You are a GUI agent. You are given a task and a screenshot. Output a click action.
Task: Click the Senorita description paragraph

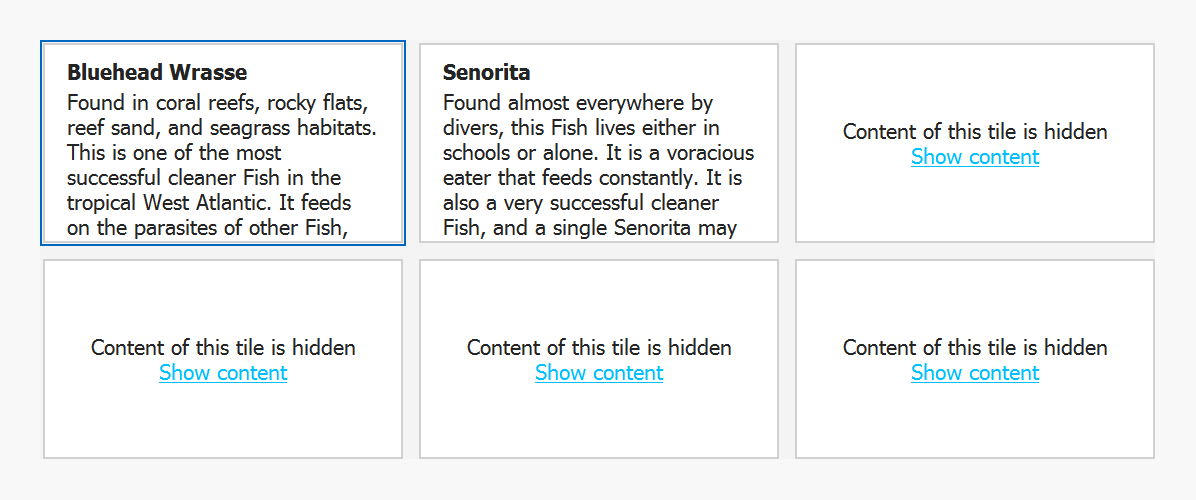[597, 165]
